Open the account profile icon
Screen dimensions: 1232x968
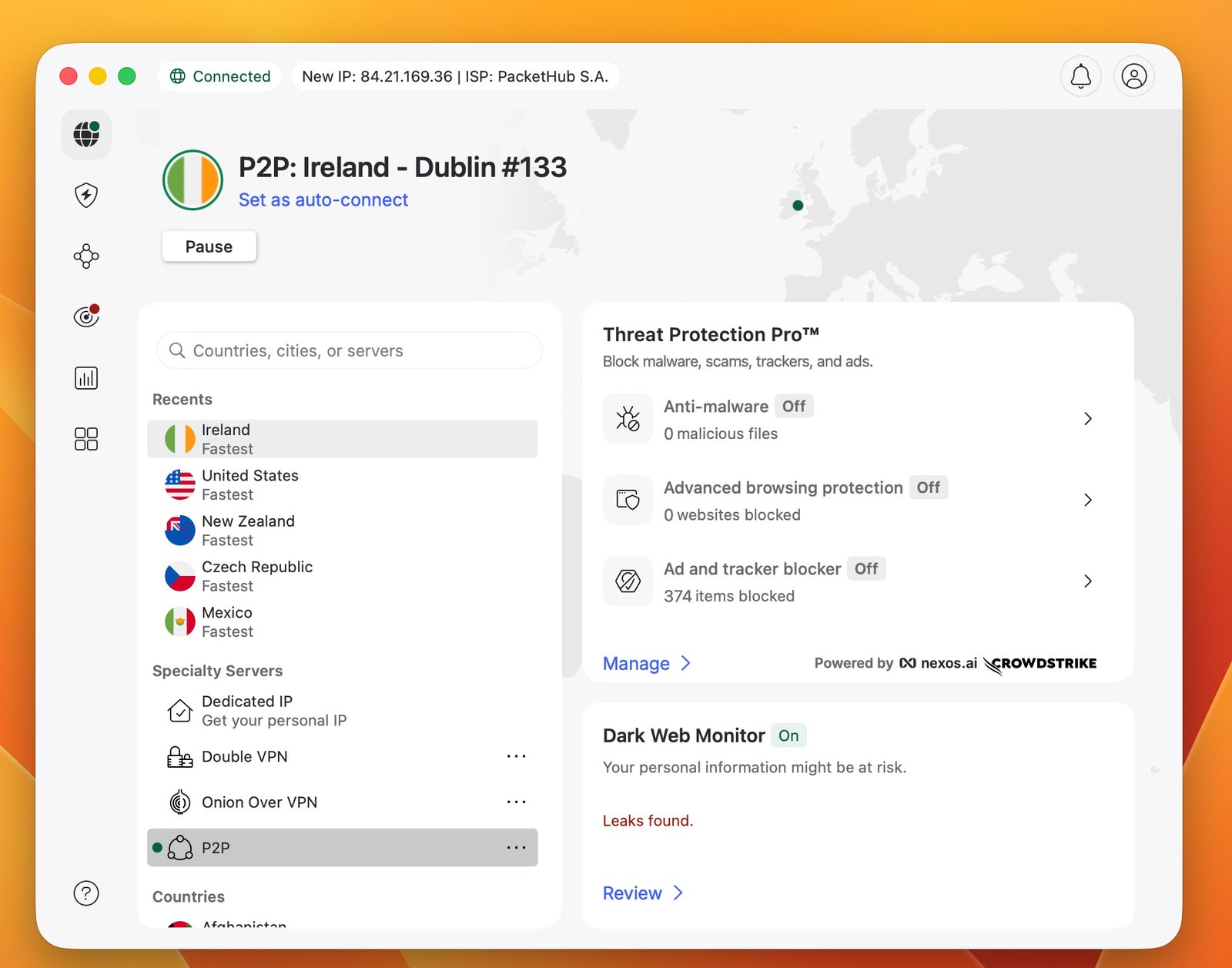click(1133, 76)
